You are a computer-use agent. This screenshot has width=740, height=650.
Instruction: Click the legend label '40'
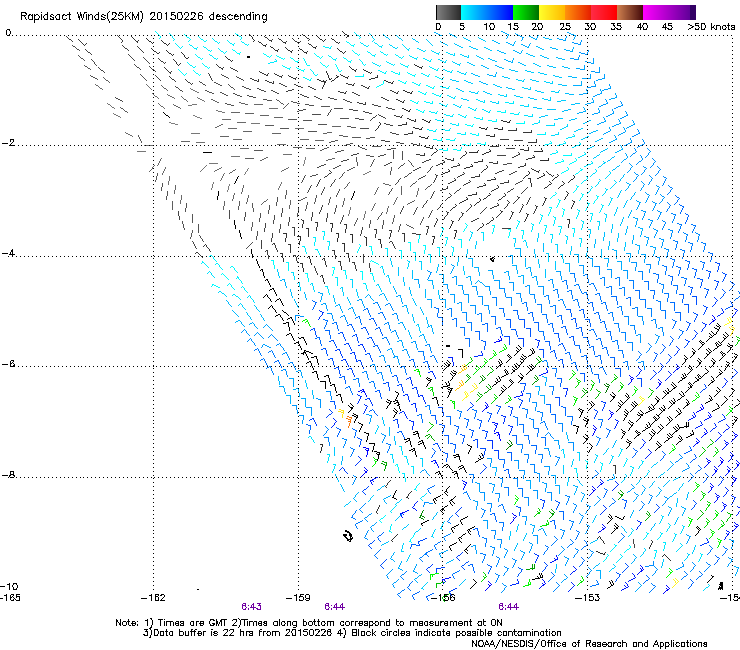coord(642,27)
